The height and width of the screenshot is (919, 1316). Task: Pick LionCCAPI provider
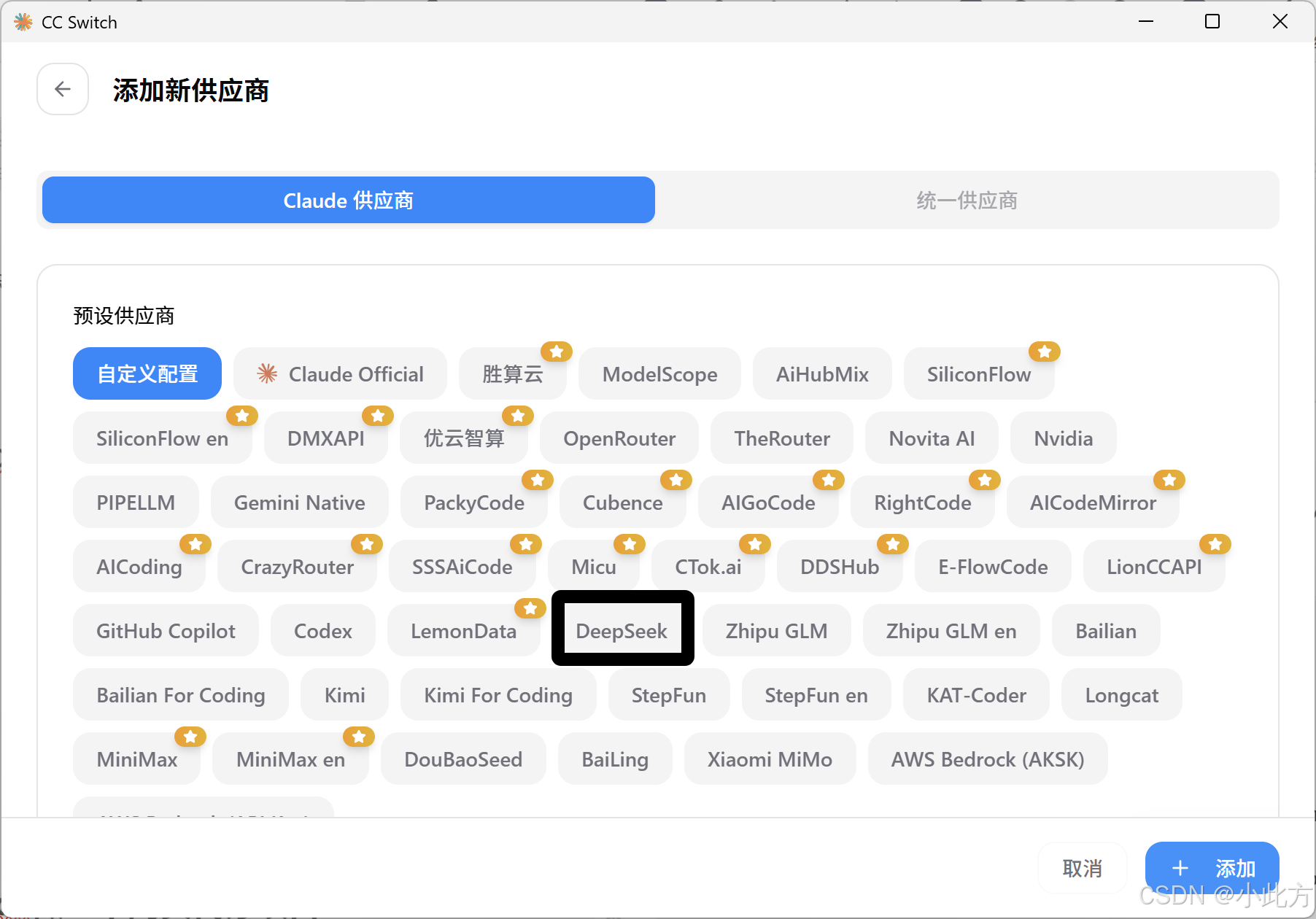[x=1154, y=566]
